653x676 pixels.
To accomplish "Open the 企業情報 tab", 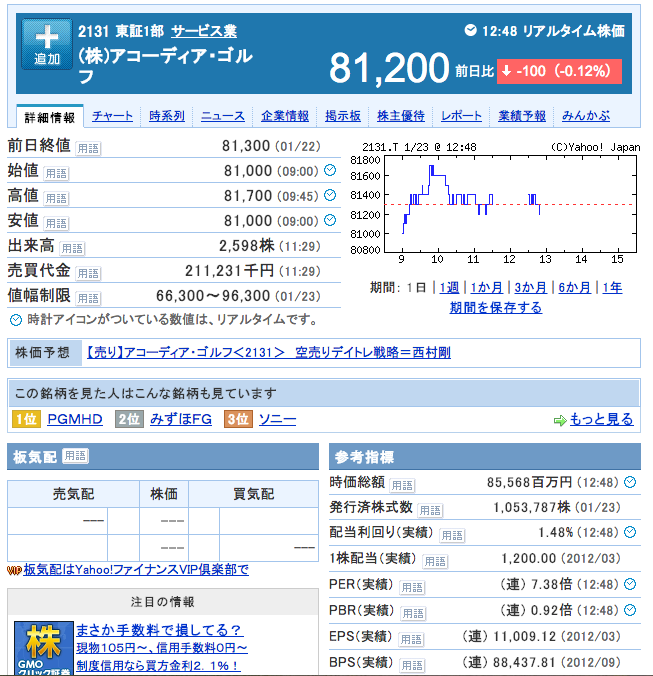I will 285,116.
